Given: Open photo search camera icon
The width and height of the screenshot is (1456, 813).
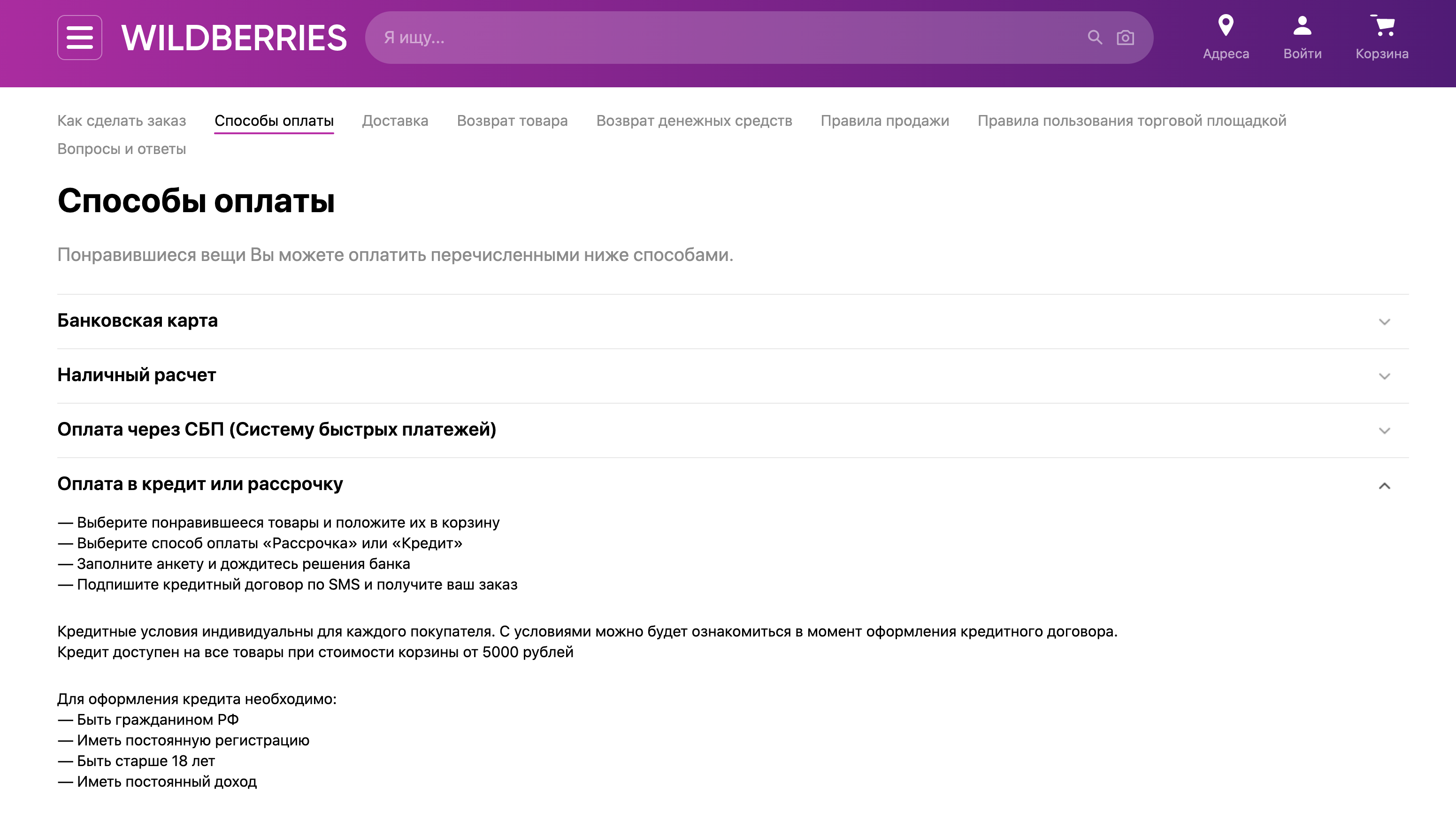Looking at the screenshot, I should pyautogui.click(x=1125, y=37).
